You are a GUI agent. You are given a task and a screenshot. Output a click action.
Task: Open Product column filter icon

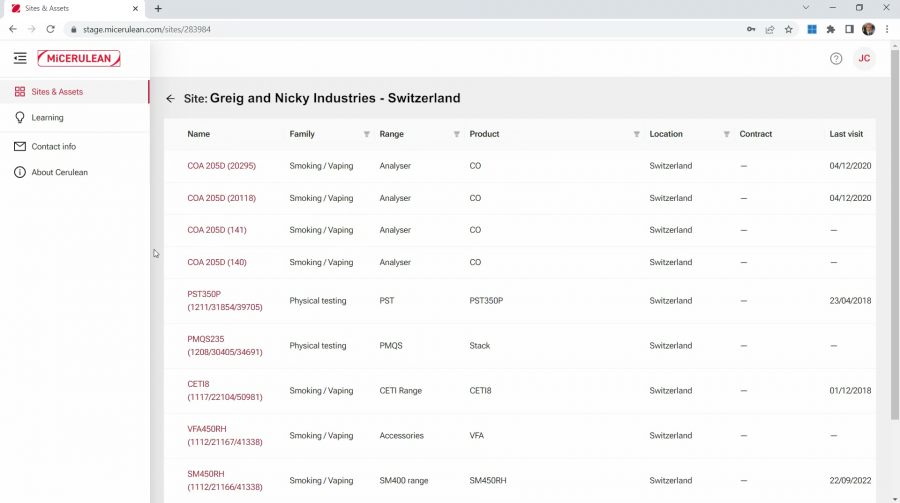(x=637, y=134)
